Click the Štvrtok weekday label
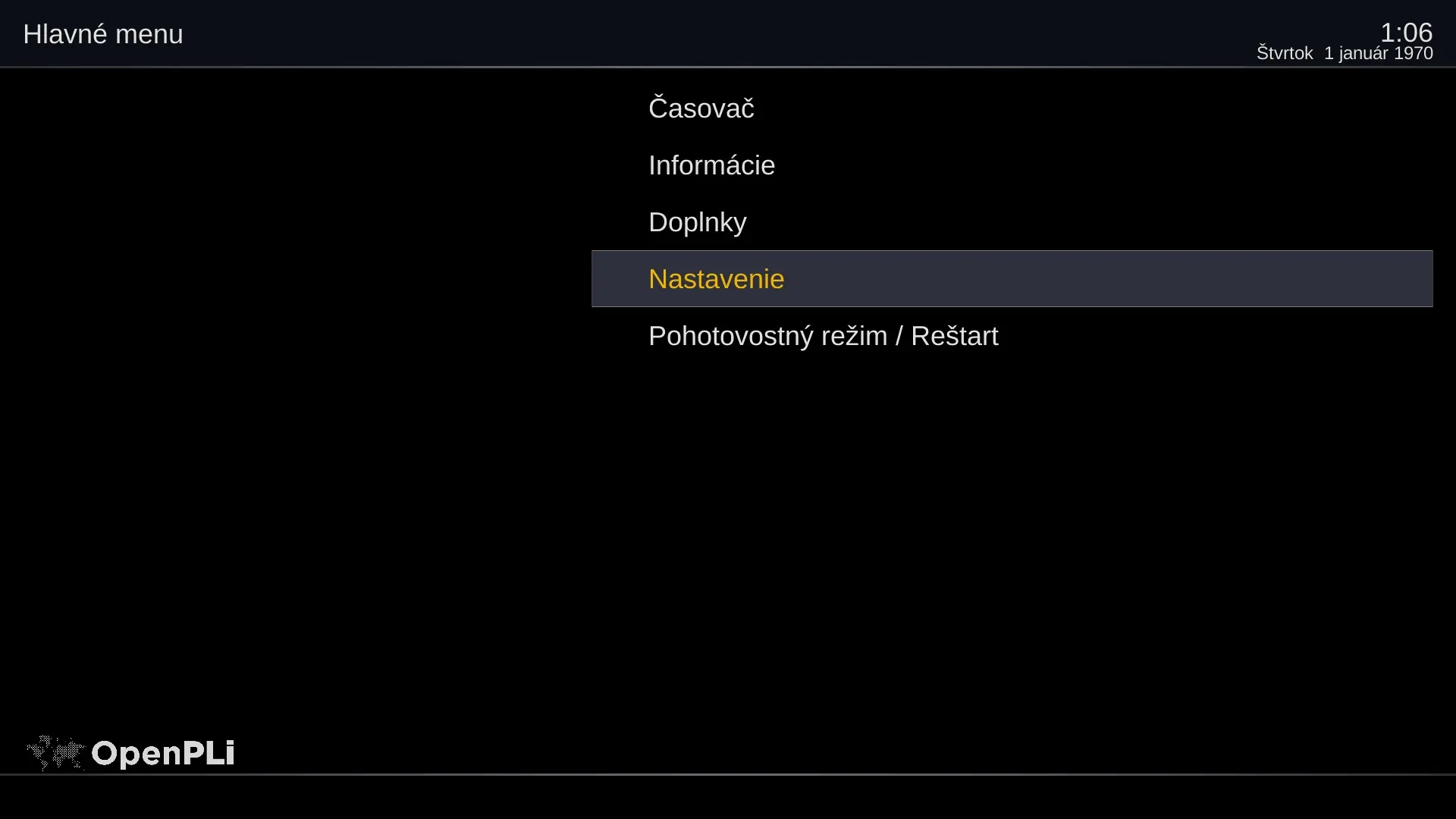 click(x=1285, y=53)
